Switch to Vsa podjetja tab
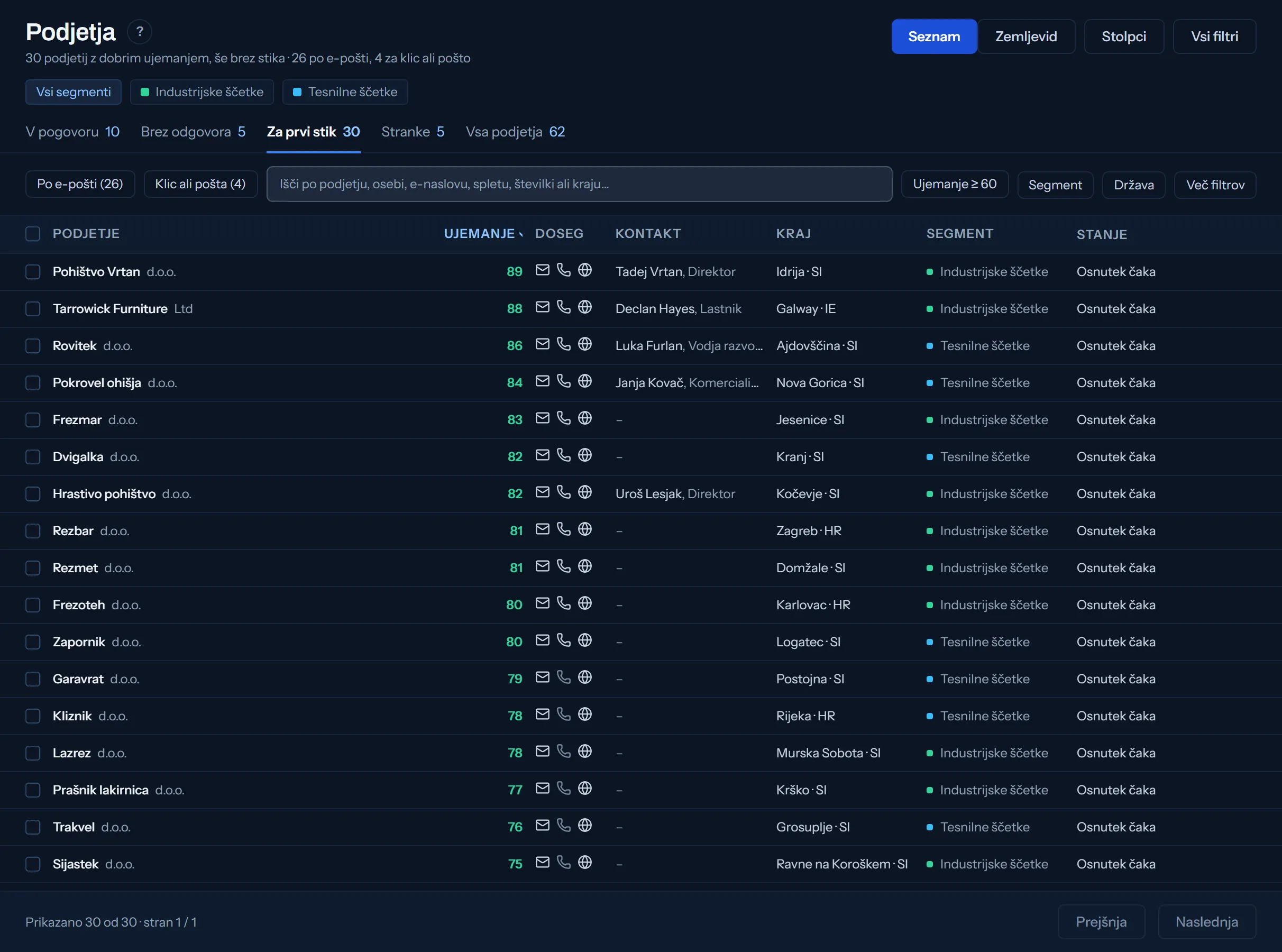The width and height of the screenshot is (1282, 952). [x=515, y=132]
